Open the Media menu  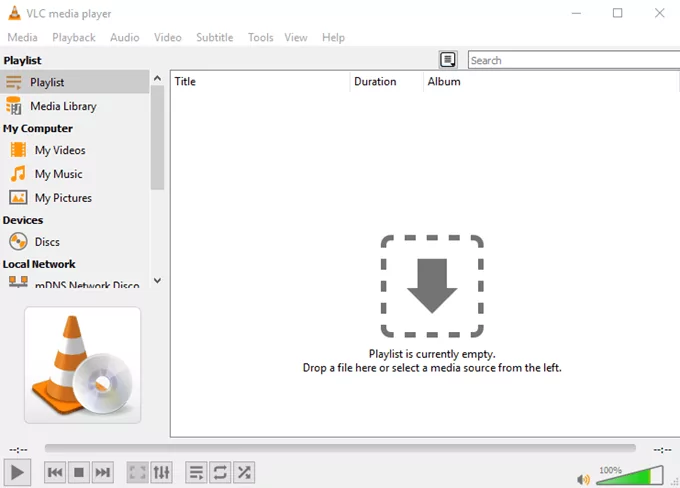(x=22, y=37)
